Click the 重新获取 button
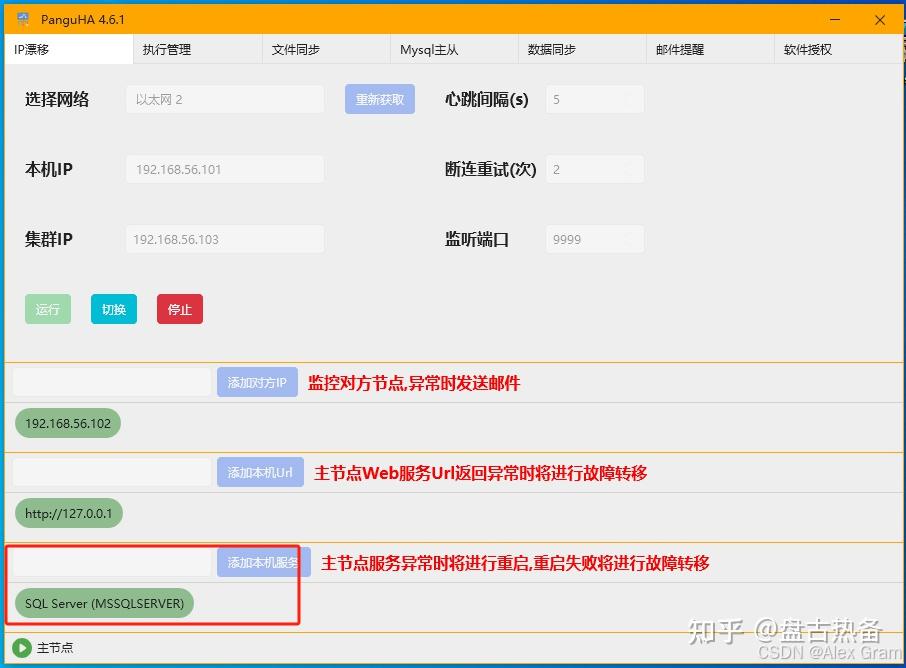Image resolution: width=906 pixels, height=668 pixels. tap(380, 99)
